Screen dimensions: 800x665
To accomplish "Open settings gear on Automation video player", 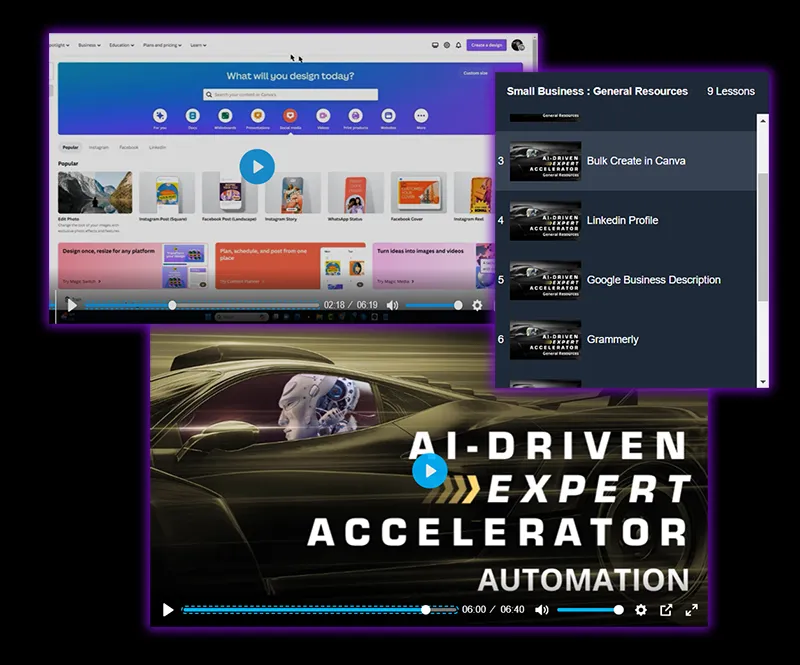I will tap(641, 609).
